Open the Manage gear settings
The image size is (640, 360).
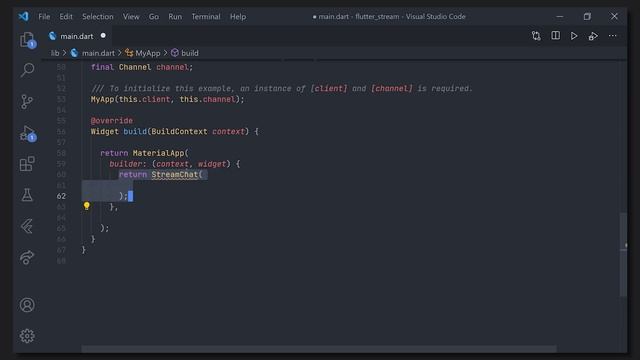27,336
